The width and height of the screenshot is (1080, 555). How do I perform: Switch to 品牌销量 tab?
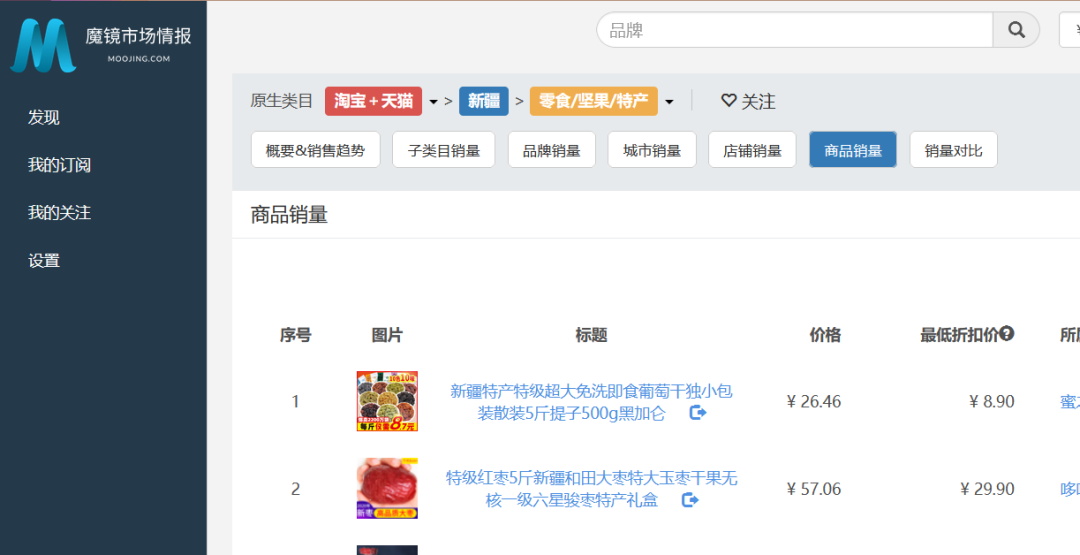pos(552,149)
